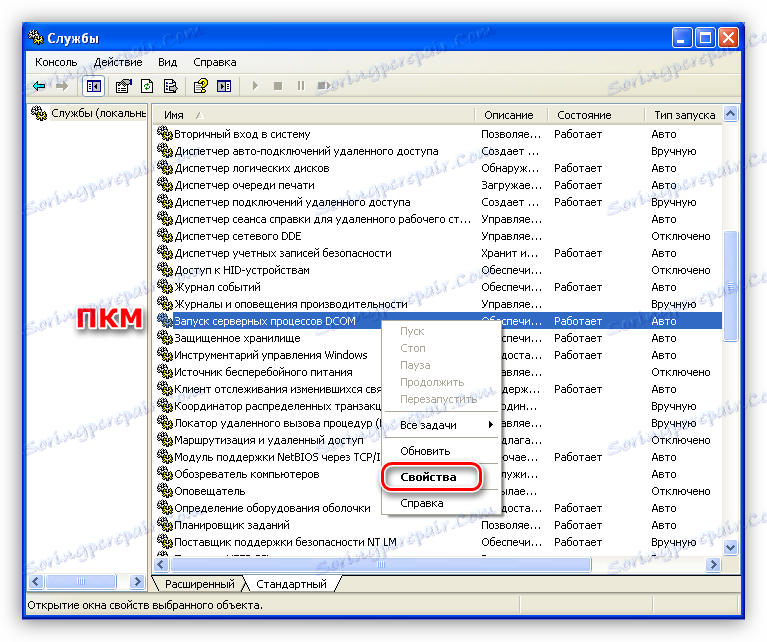Choose Свойства in the context menu
This screenshot has height=642, width=767.
pyautogui.click(x=428, y=477)
